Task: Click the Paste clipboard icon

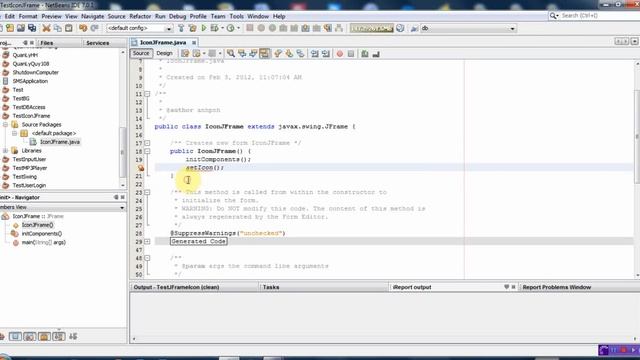Action: click(69, 28)
